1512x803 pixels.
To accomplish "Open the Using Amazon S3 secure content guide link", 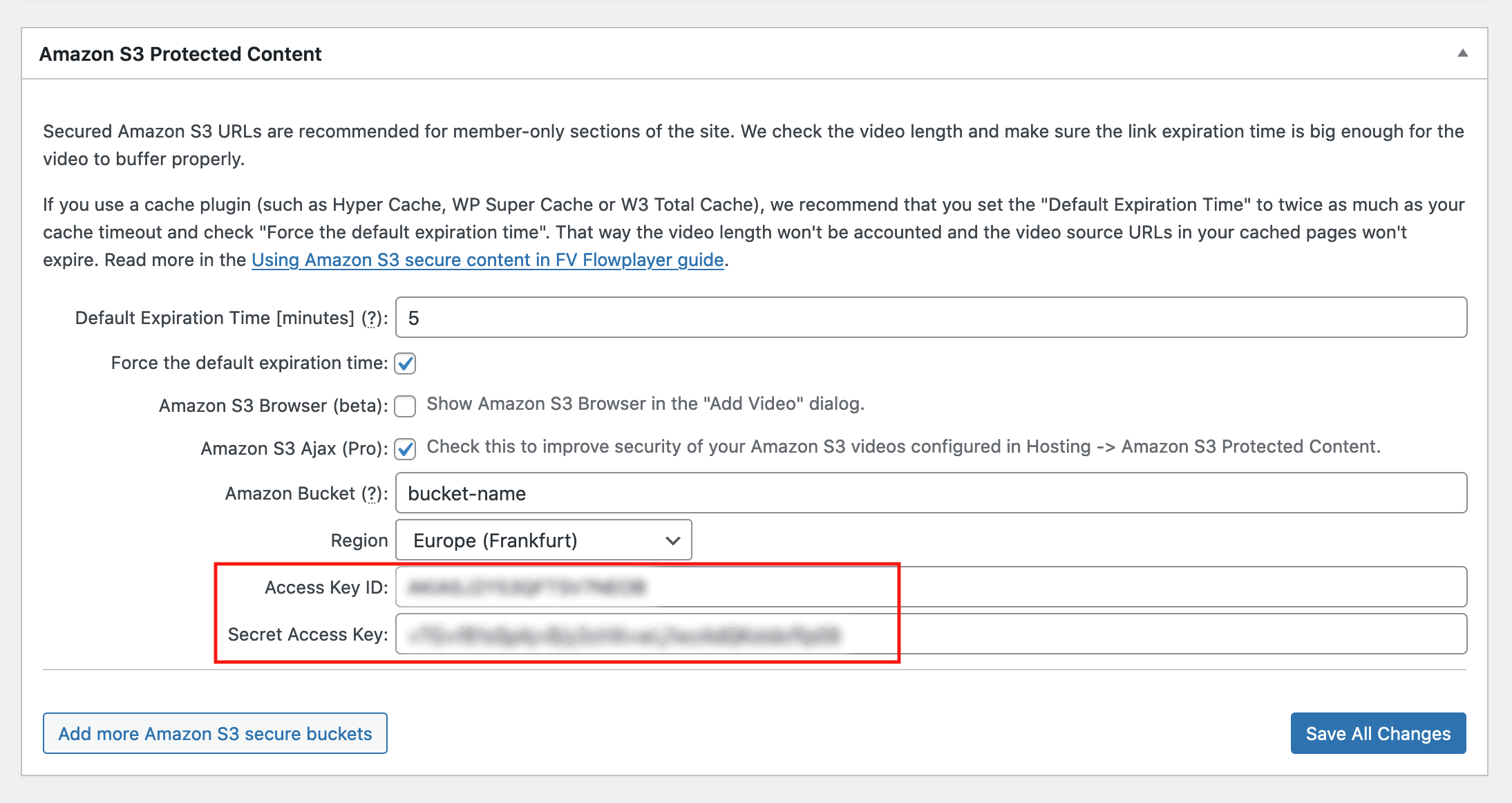I will tap(487, 260).
